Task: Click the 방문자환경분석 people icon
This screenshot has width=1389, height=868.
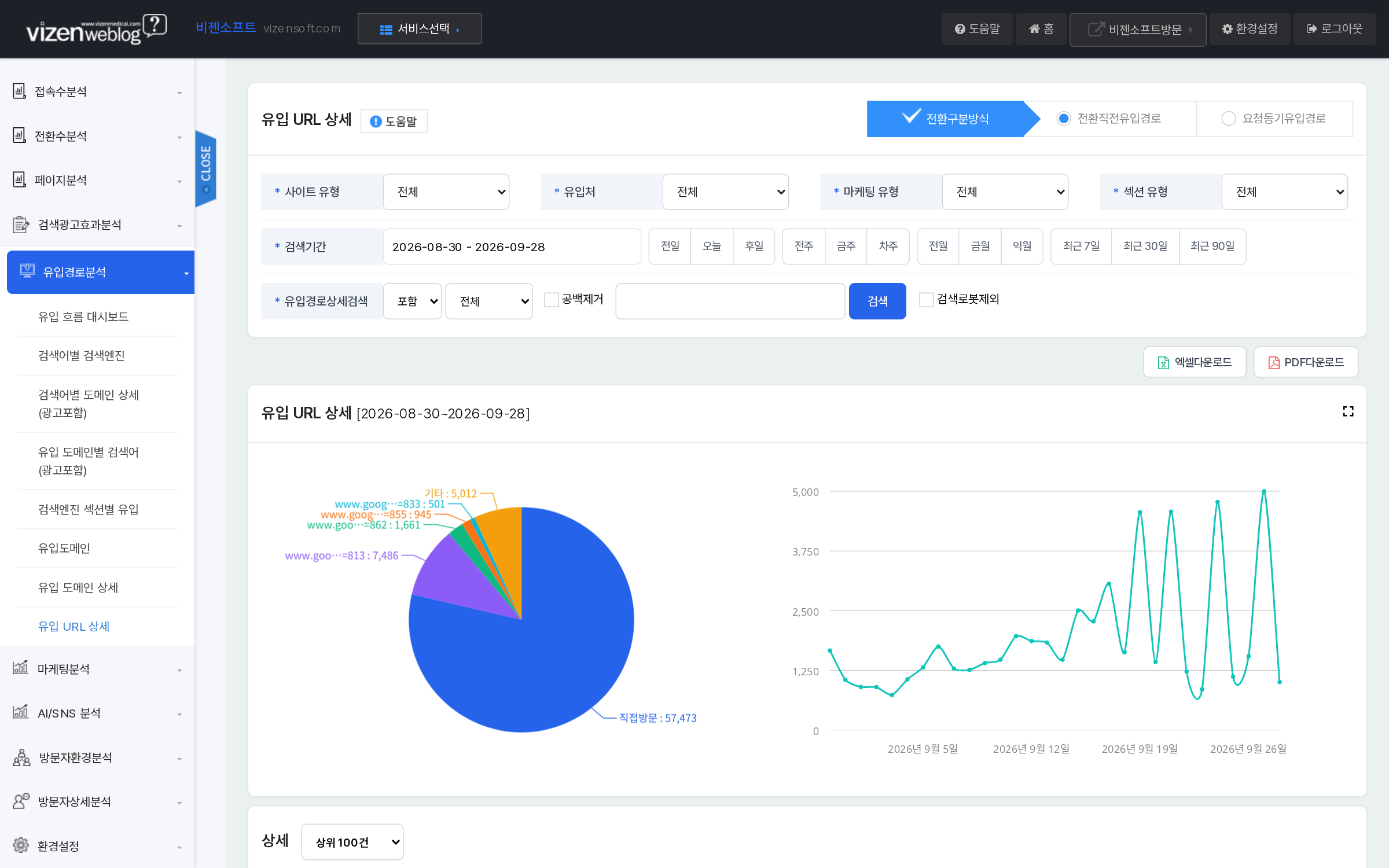Action: (x=21, y=757)
